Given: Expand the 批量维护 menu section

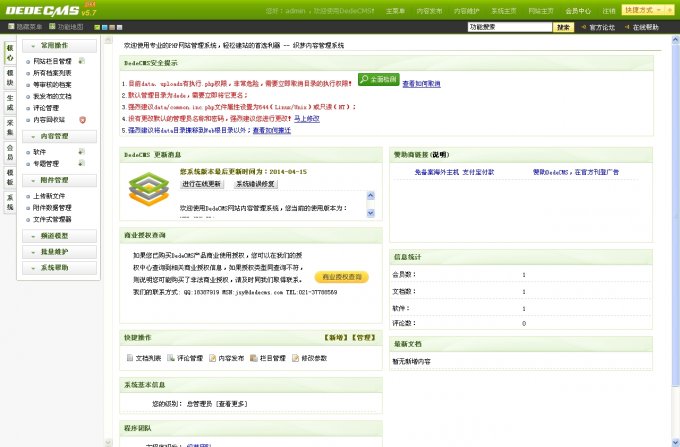Looking at the screenshot, I should pyautogui.click(x=59, y=252).
